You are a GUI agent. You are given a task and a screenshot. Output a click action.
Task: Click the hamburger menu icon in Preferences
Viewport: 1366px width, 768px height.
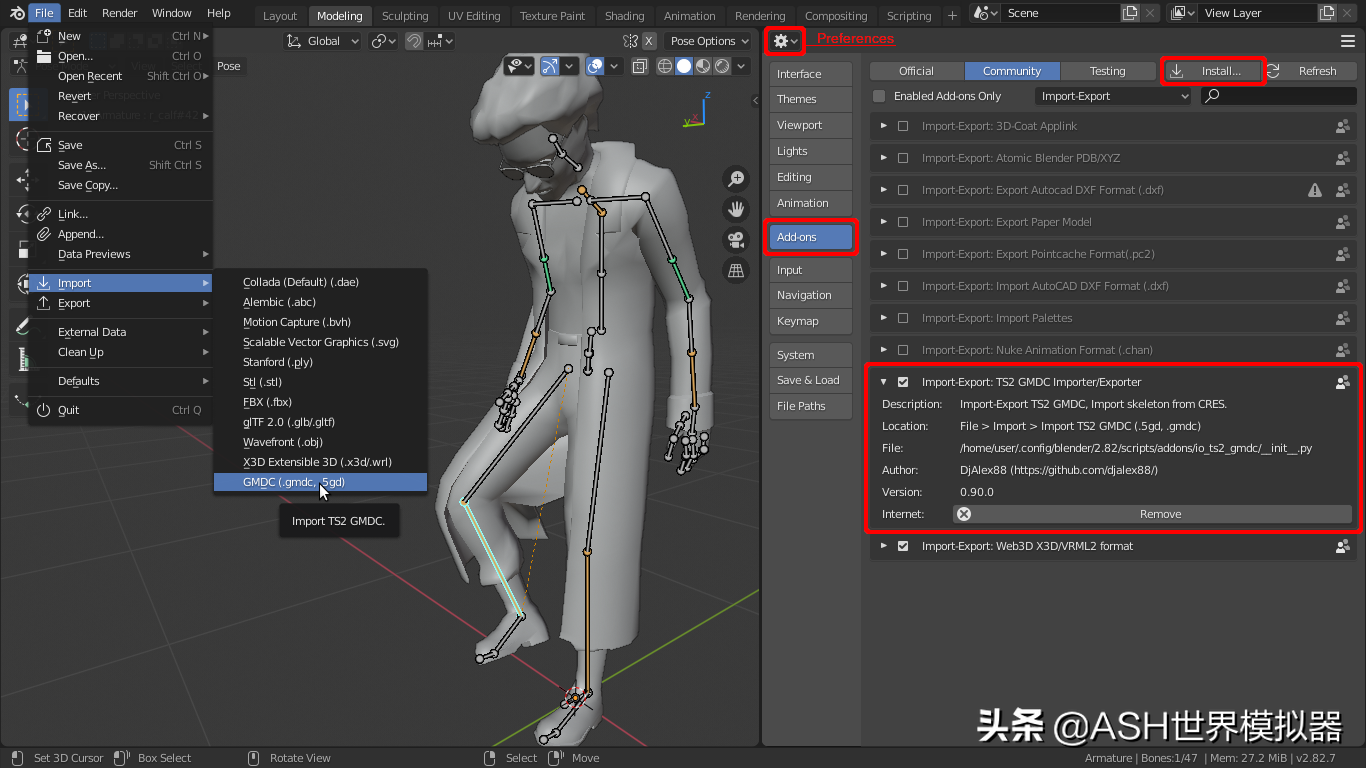point(1348,41)
